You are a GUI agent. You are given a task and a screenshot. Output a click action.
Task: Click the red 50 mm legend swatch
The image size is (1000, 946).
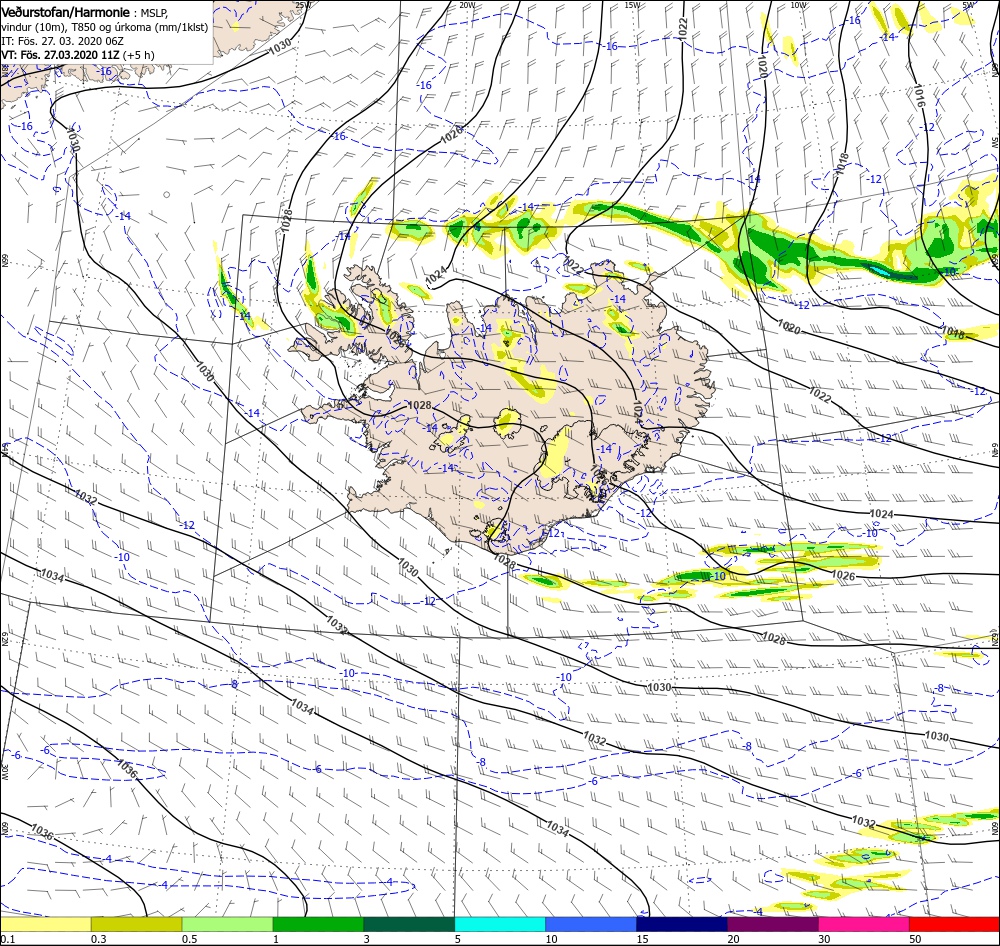click(954, 924)
